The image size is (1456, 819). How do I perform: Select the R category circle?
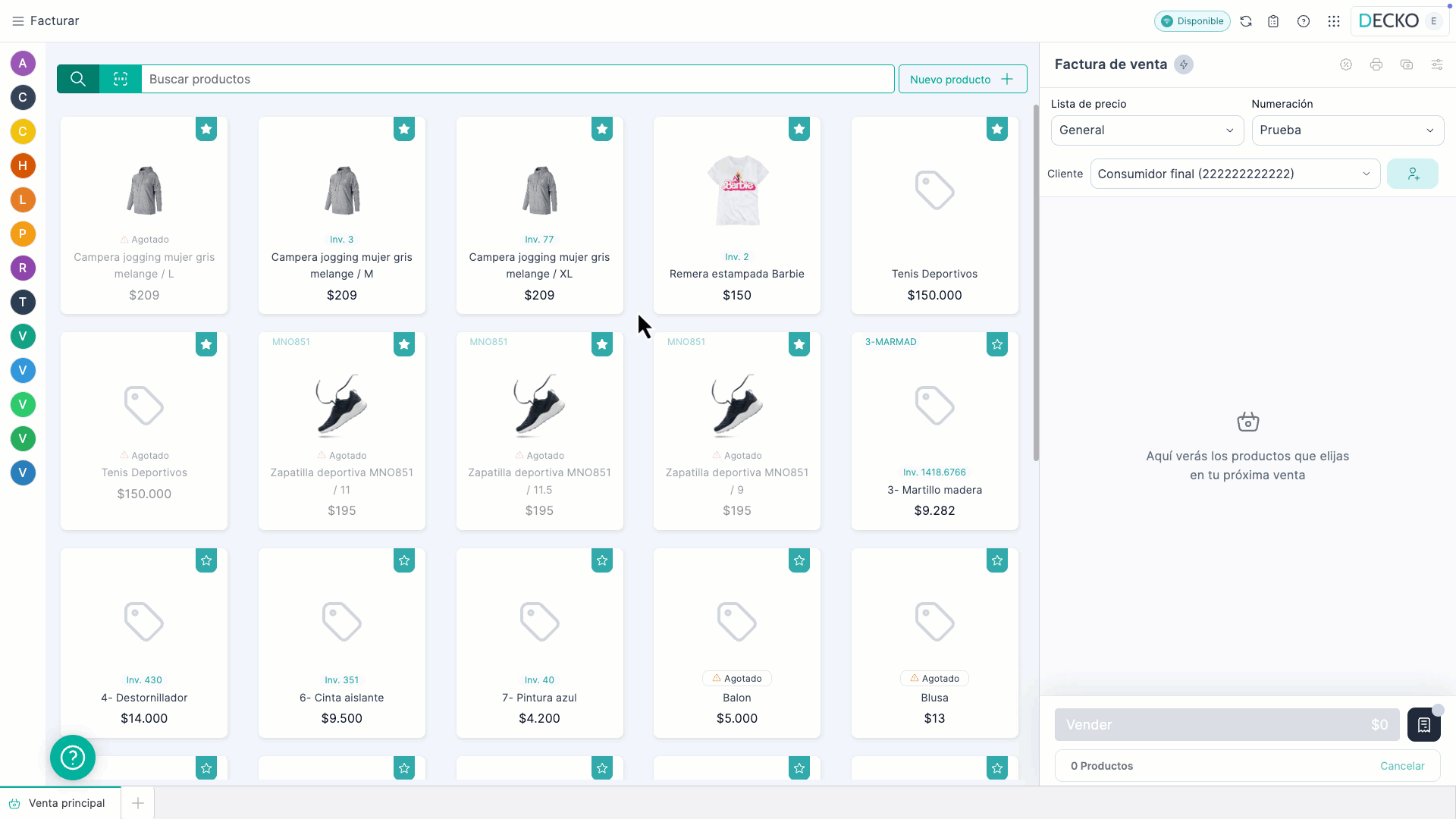[23, 268]
